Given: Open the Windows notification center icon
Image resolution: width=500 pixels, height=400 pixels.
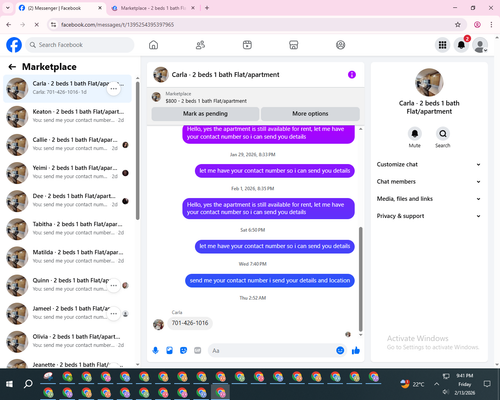Looking at the screenshot, I should click(487, 384).
